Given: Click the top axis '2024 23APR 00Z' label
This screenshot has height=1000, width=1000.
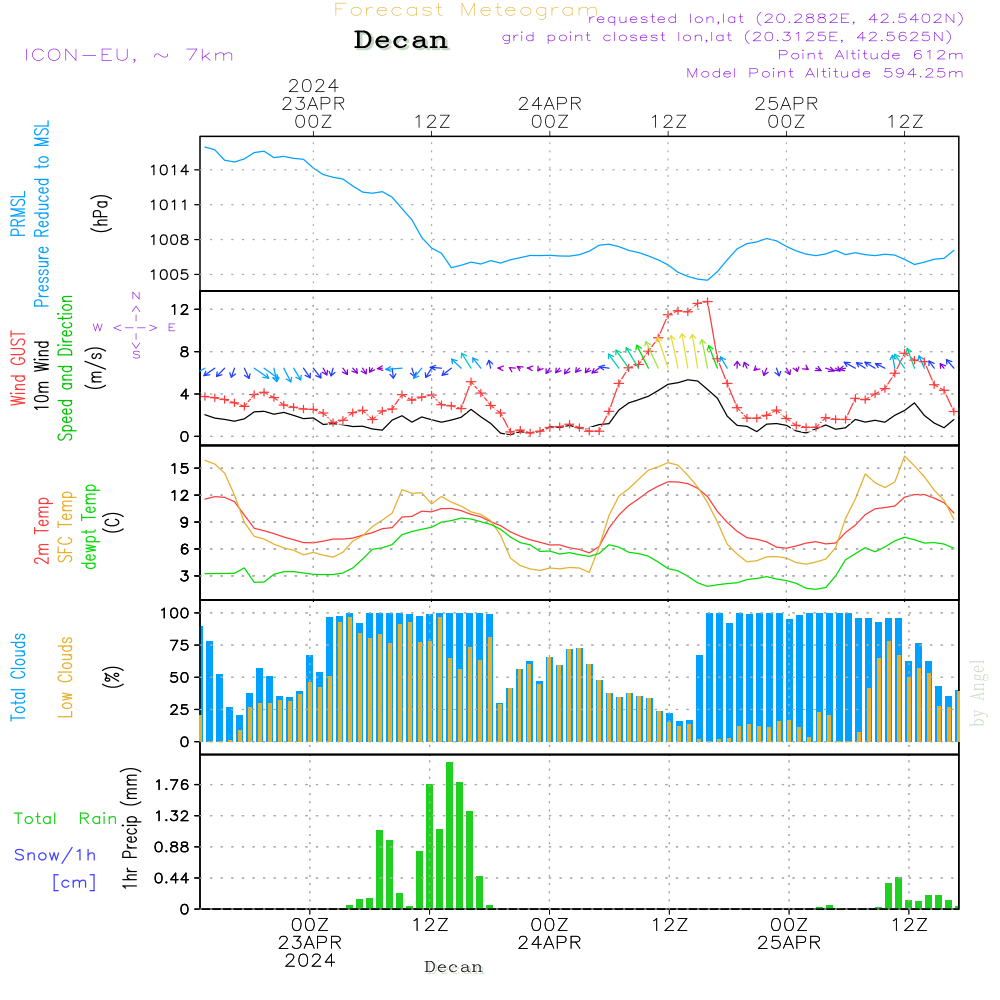Looking at the screenshot, I should 313,103.
